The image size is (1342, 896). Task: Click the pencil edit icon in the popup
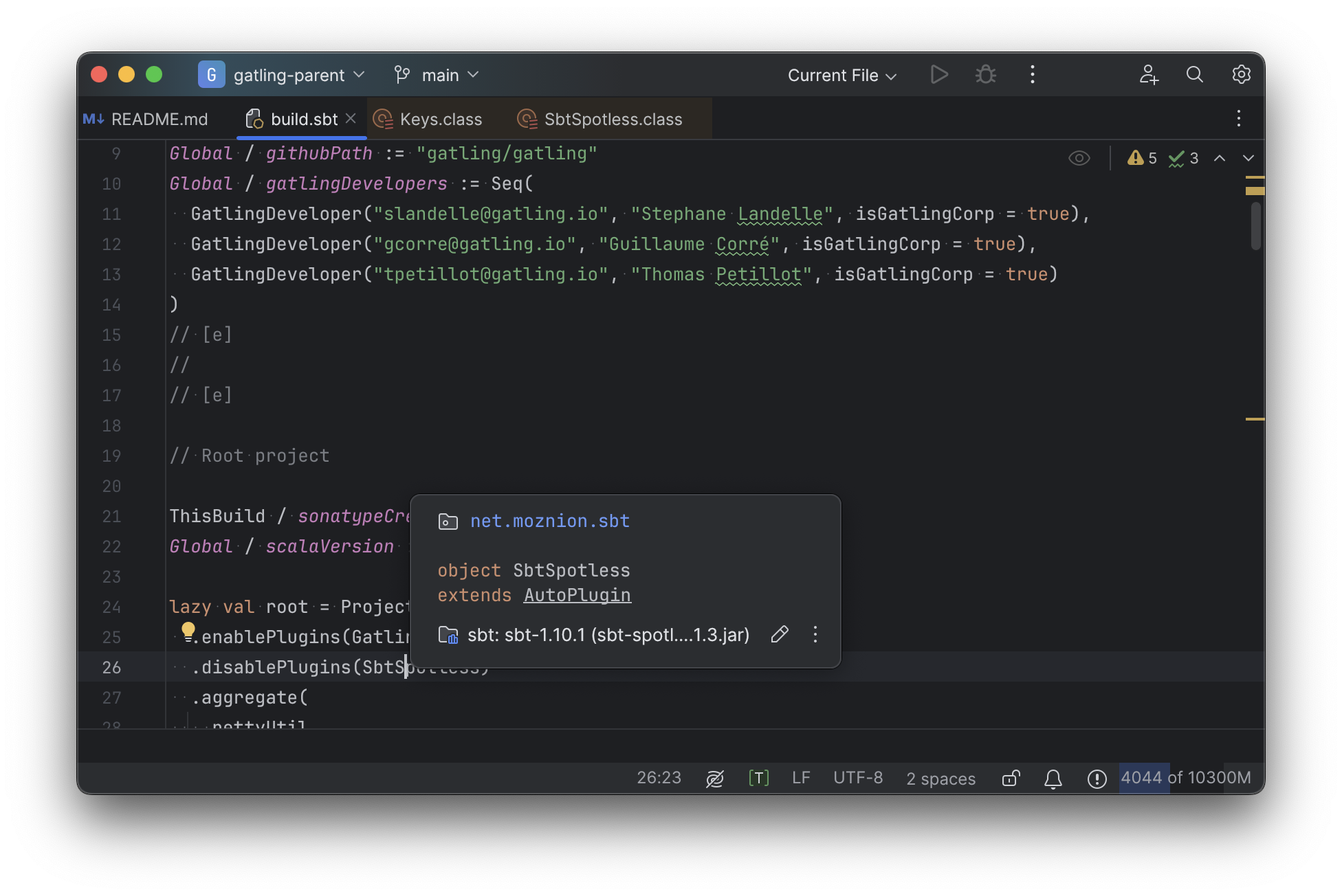(x=780, y=634)
